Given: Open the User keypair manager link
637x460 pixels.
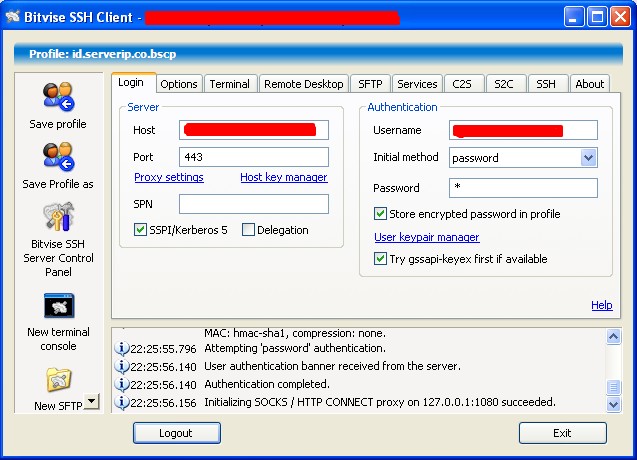Looking at the screenshot, I should pos(427,237).
